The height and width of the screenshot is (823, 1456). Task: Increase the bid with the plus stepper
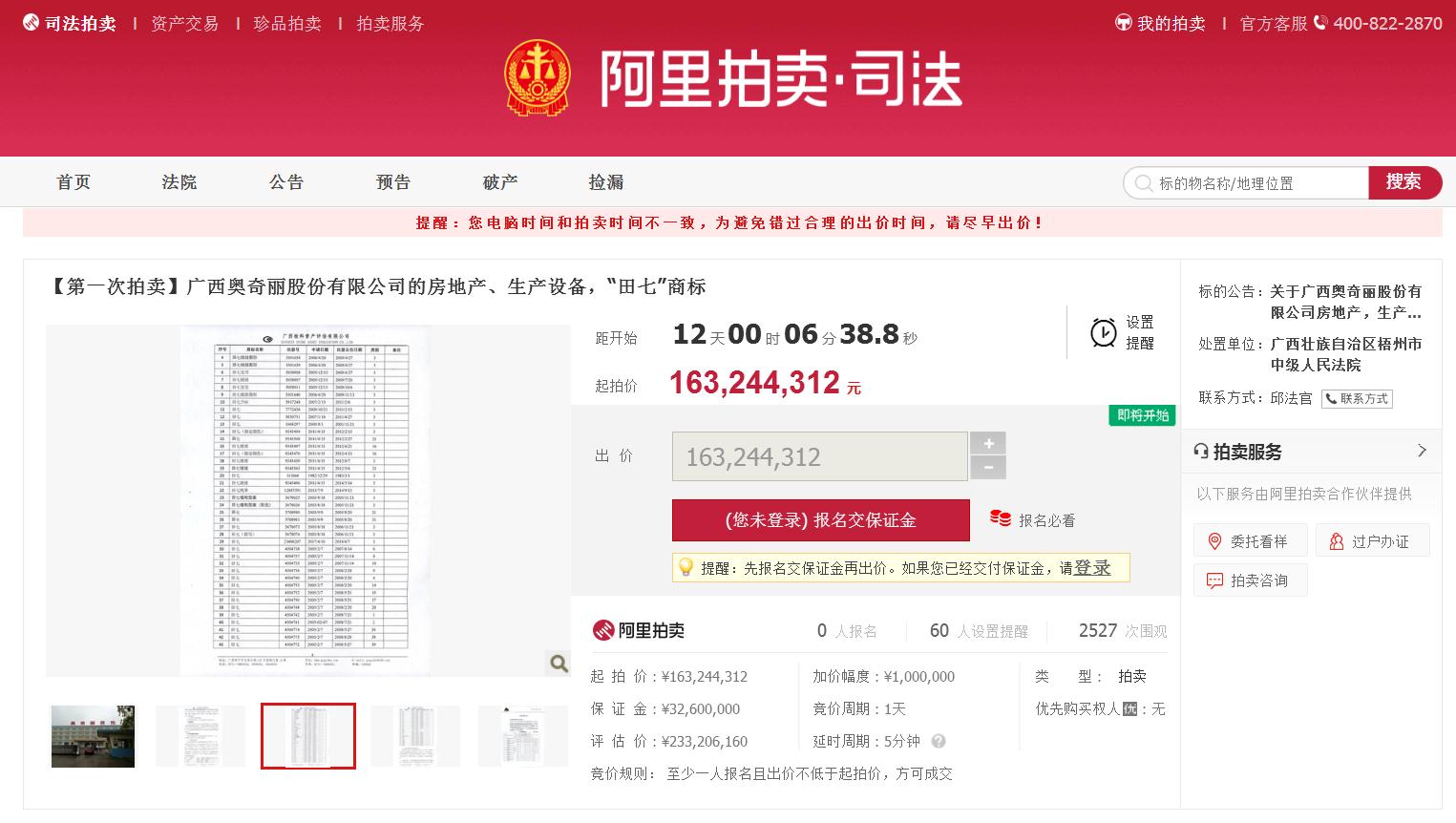click(x=988, y=443)
